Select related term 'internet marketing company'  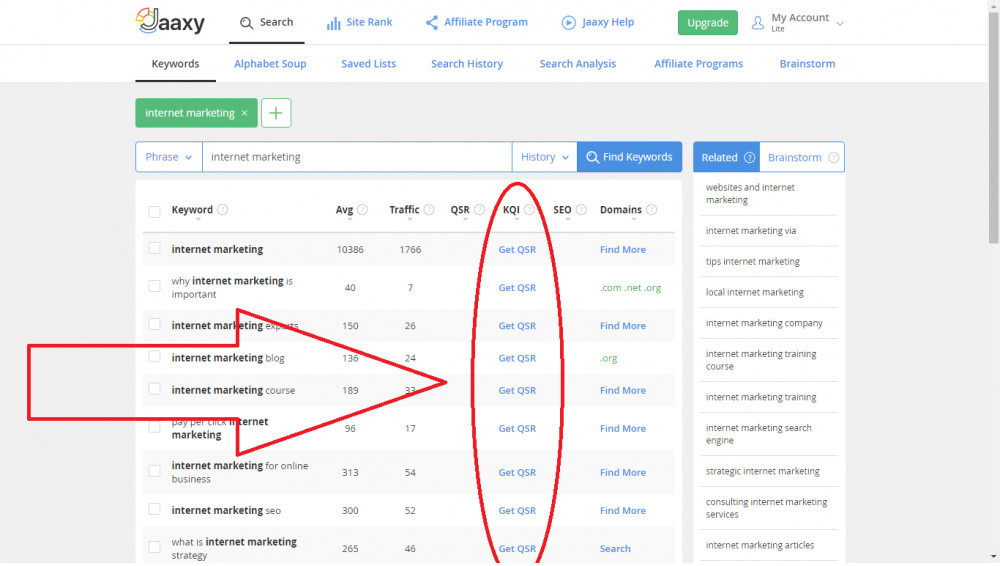tap(764, 323)
